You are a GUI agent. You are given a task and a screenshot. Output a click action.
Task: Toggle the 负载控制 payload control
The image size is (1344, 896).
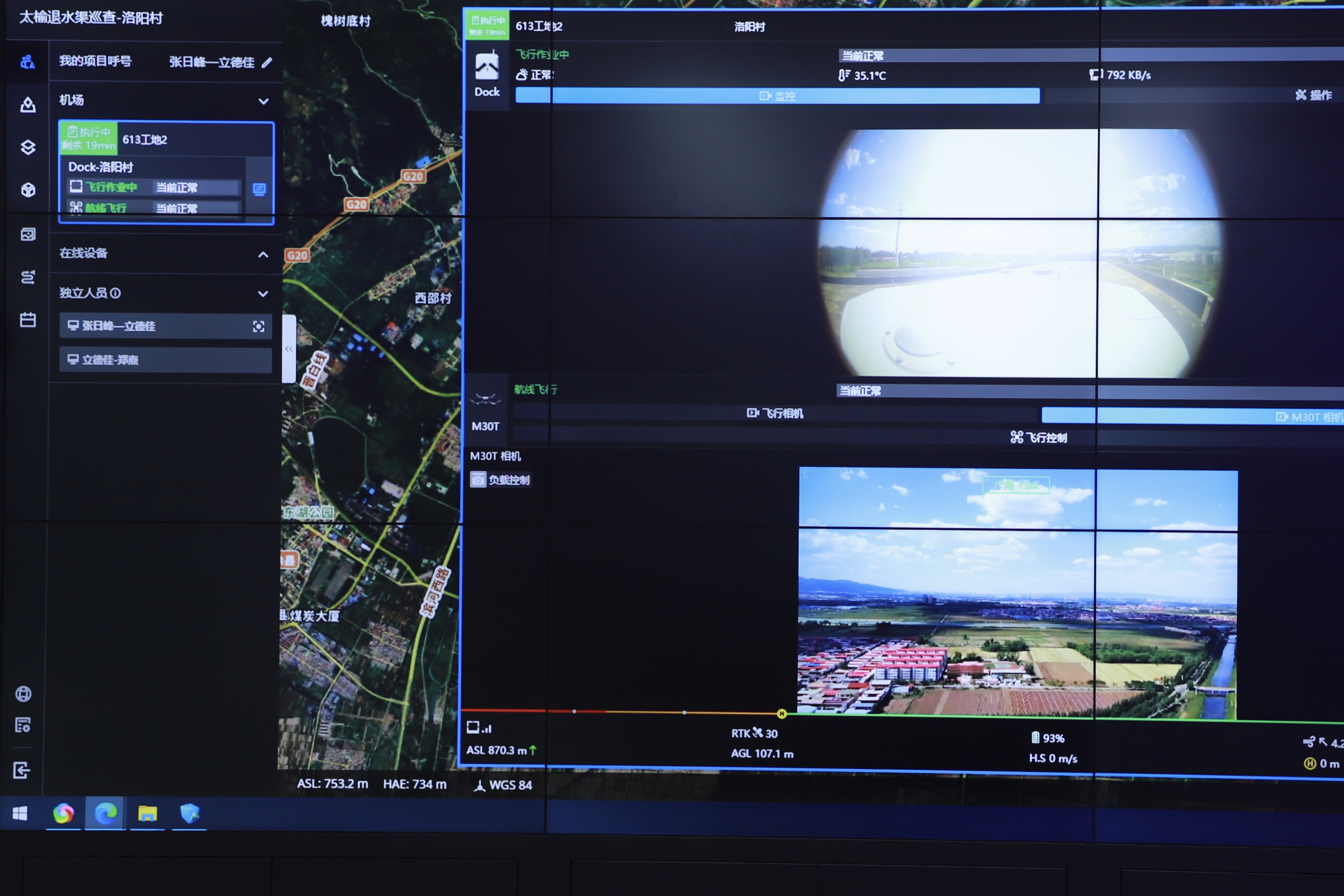[500, 480]
